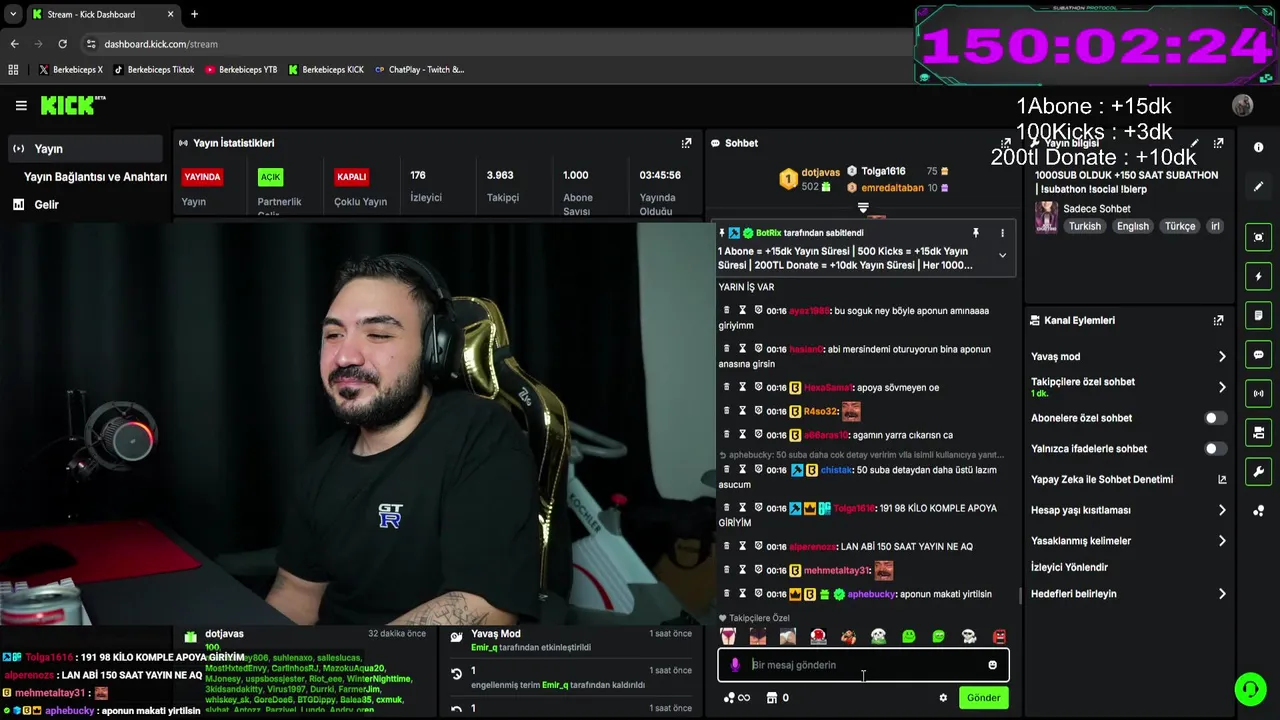Click the lightning bolt icon in right sidebar
The height and width of the screenshot is (720, 1280).
point(1258,276)
